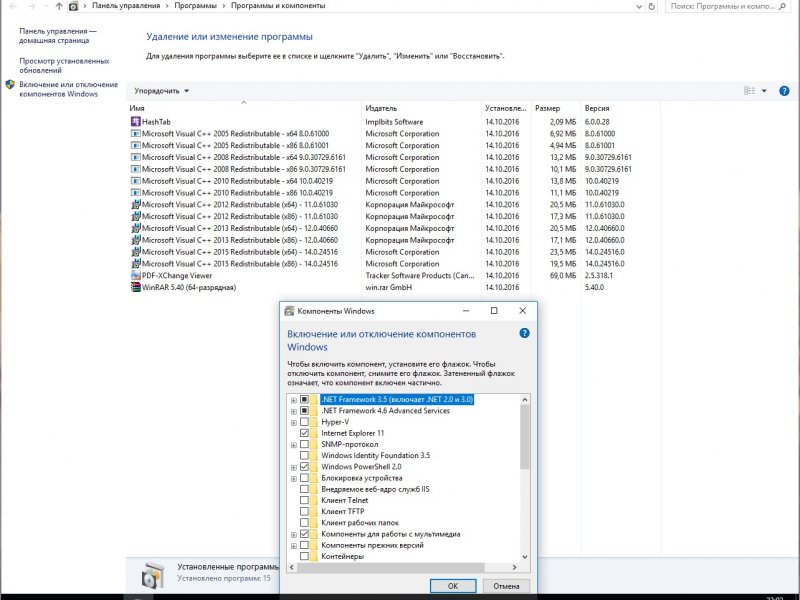Click the WinRAR 5.40 program icon
Viewport: 800px width, 600px height.
pos(135,287)
